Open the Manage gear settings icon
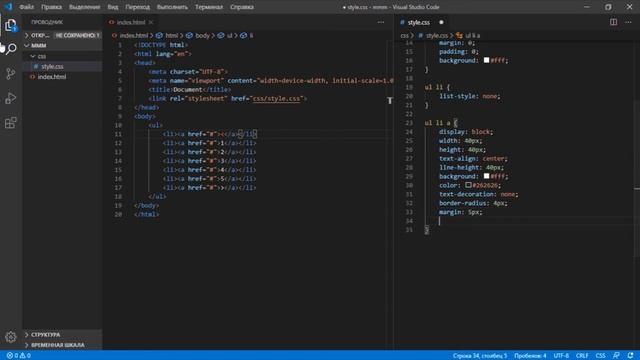Viewport: 640px width, 360px height. pyautogui.click(x=11, y=336)
